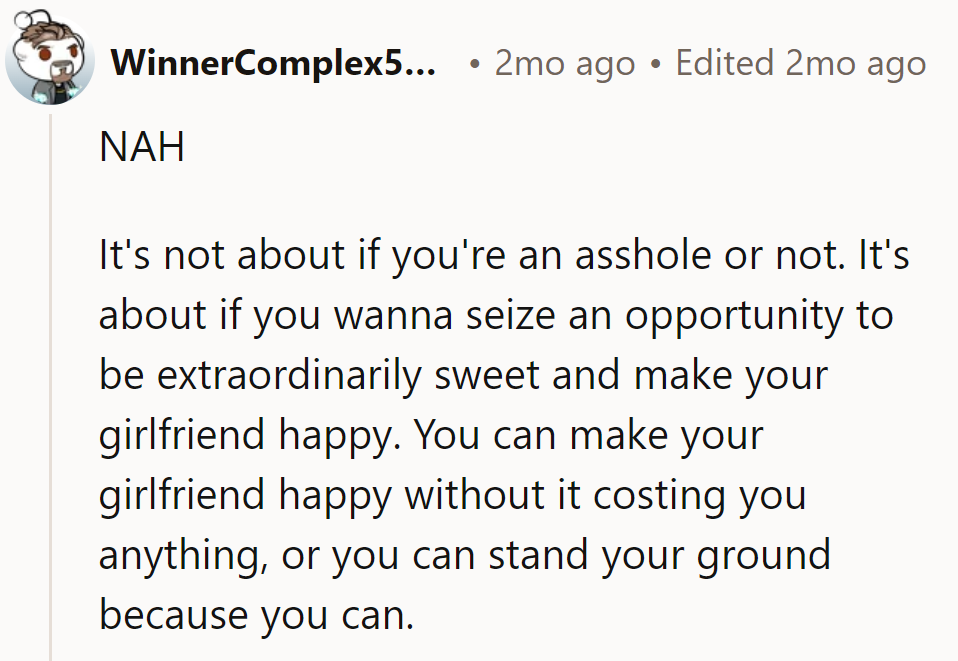958x661 pixels.
Task: Open the WinnerComplex5... user profile link
Action: pos(273,65)
